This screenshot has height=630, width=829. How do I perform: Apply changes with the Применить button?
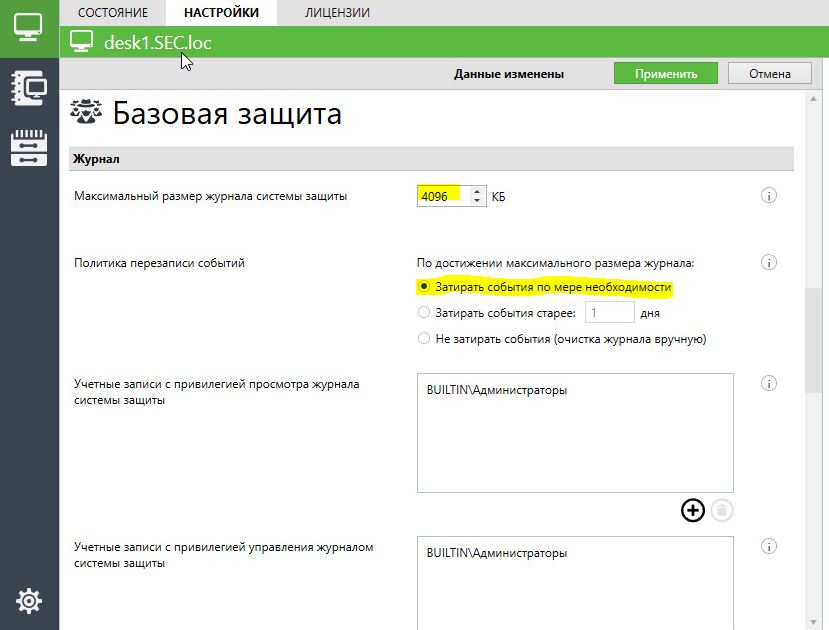tap(666, 73)
